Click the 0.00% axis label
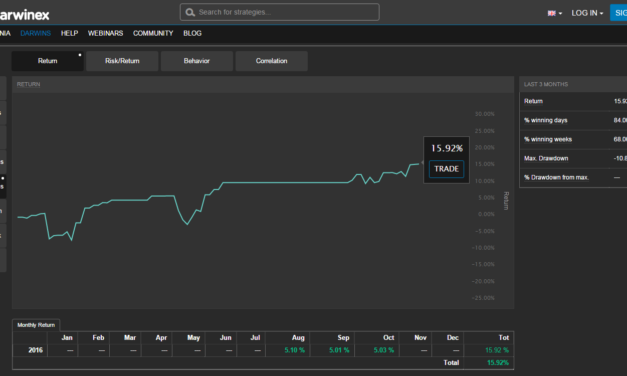Screen dimensions: 627x376 click(x=486, y=214)
